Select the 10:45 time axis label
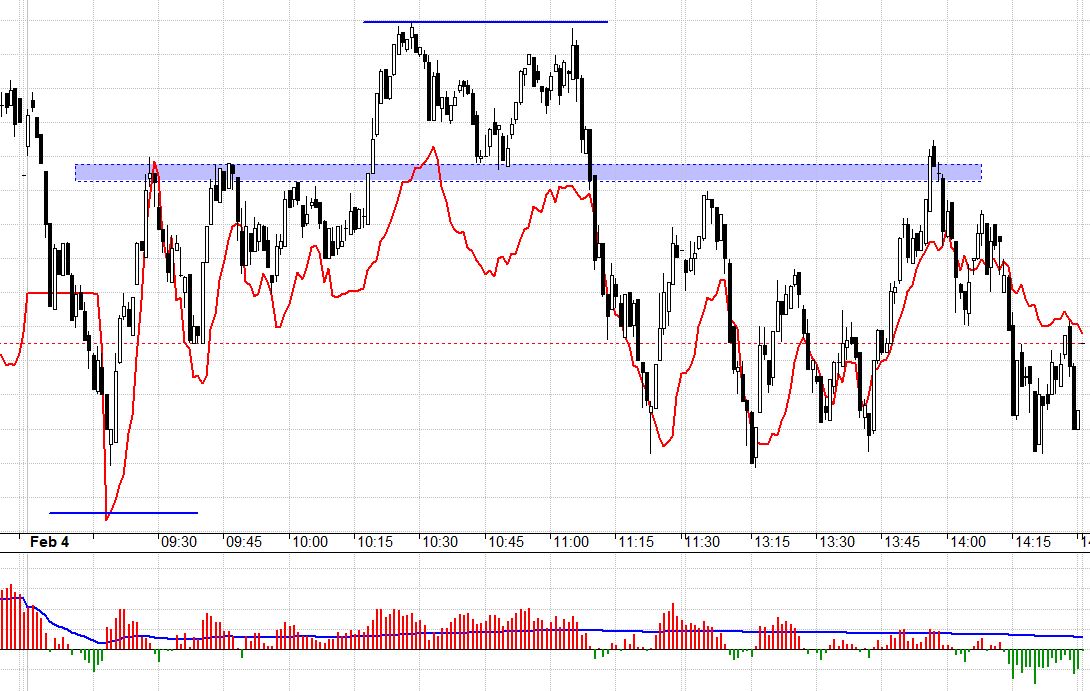The height and width of the screenshot is (691, 1090). pyautogui.click(x=506, y=542)
